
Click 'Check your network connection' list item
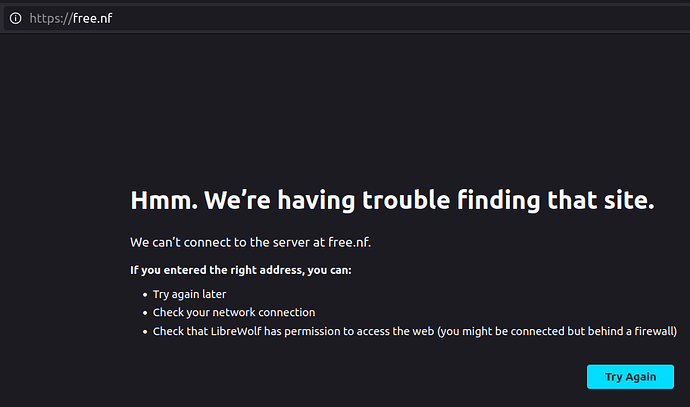coord(234,312)
